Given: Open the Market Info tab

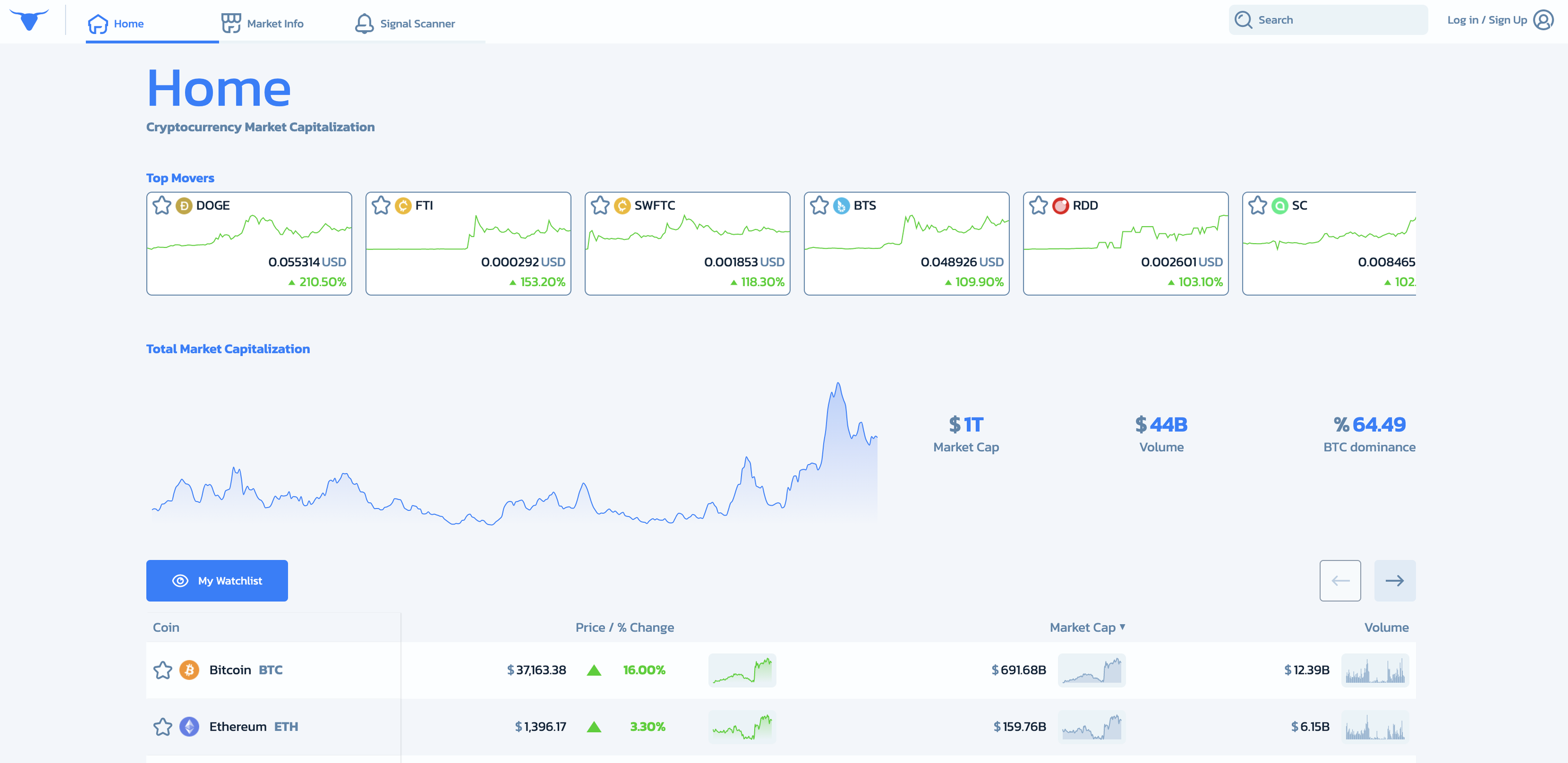Looking at the screenshot, I should (262, 24).
